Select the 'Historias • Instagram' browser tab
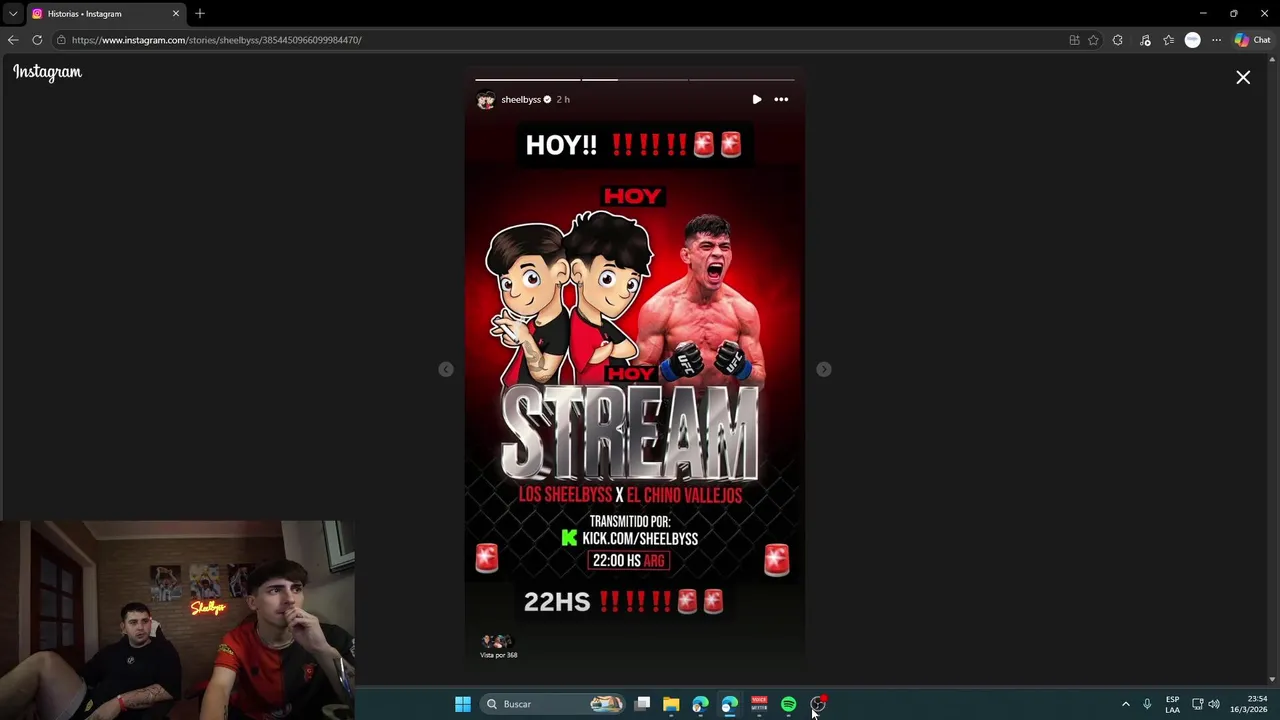 105,14
